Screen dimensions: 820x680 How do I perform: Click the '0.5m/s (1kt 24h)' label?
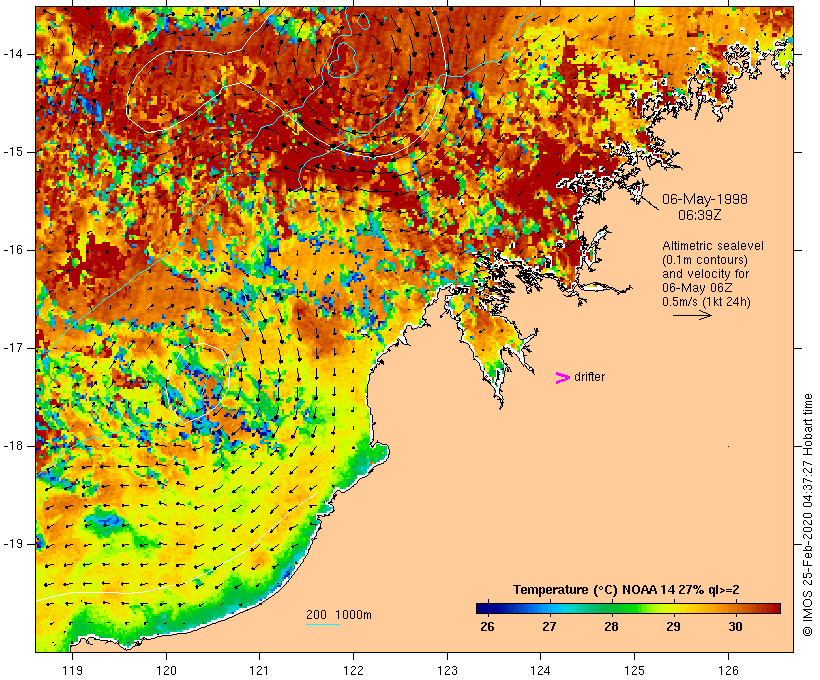pyautogui.click(x=706, y=302)
